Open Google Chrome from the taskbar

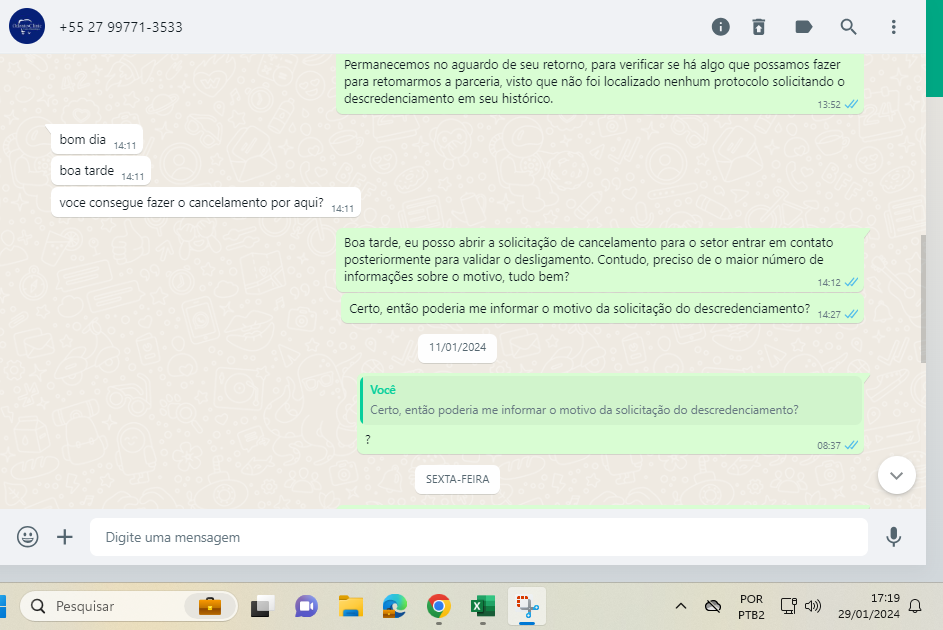click(438, 606)
